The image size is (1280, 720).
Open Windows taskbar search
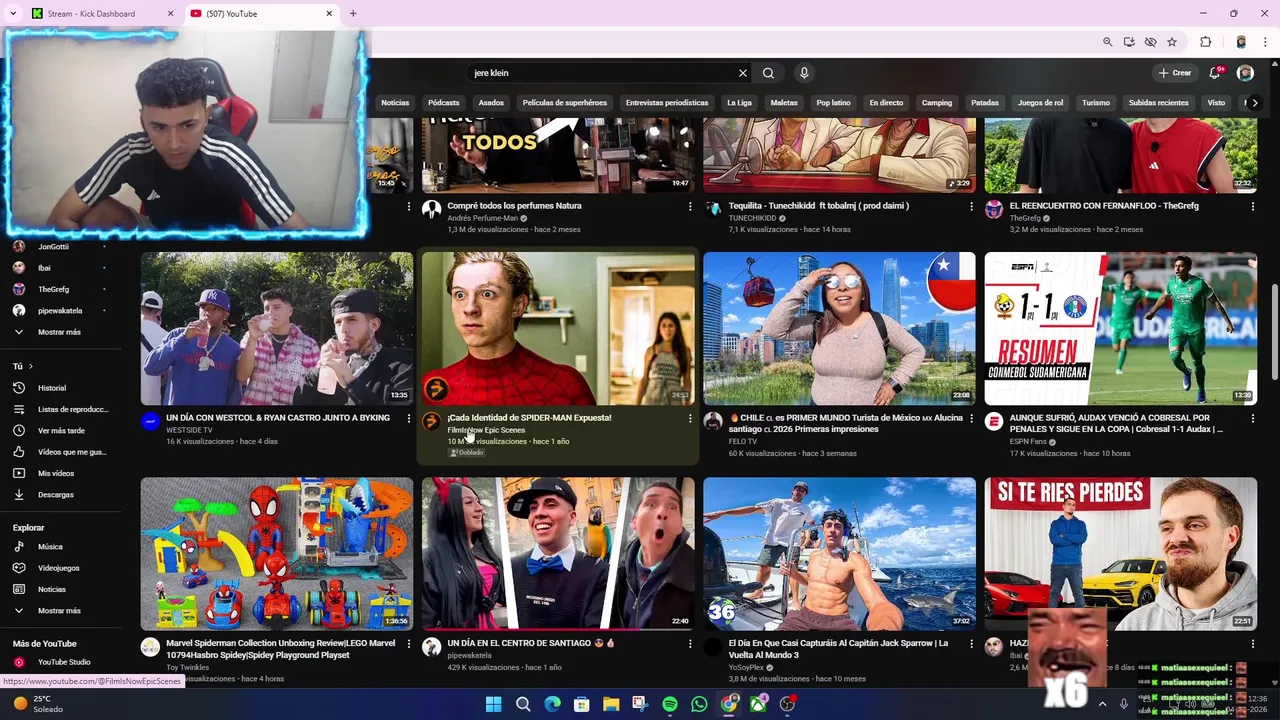coord(523,704)
